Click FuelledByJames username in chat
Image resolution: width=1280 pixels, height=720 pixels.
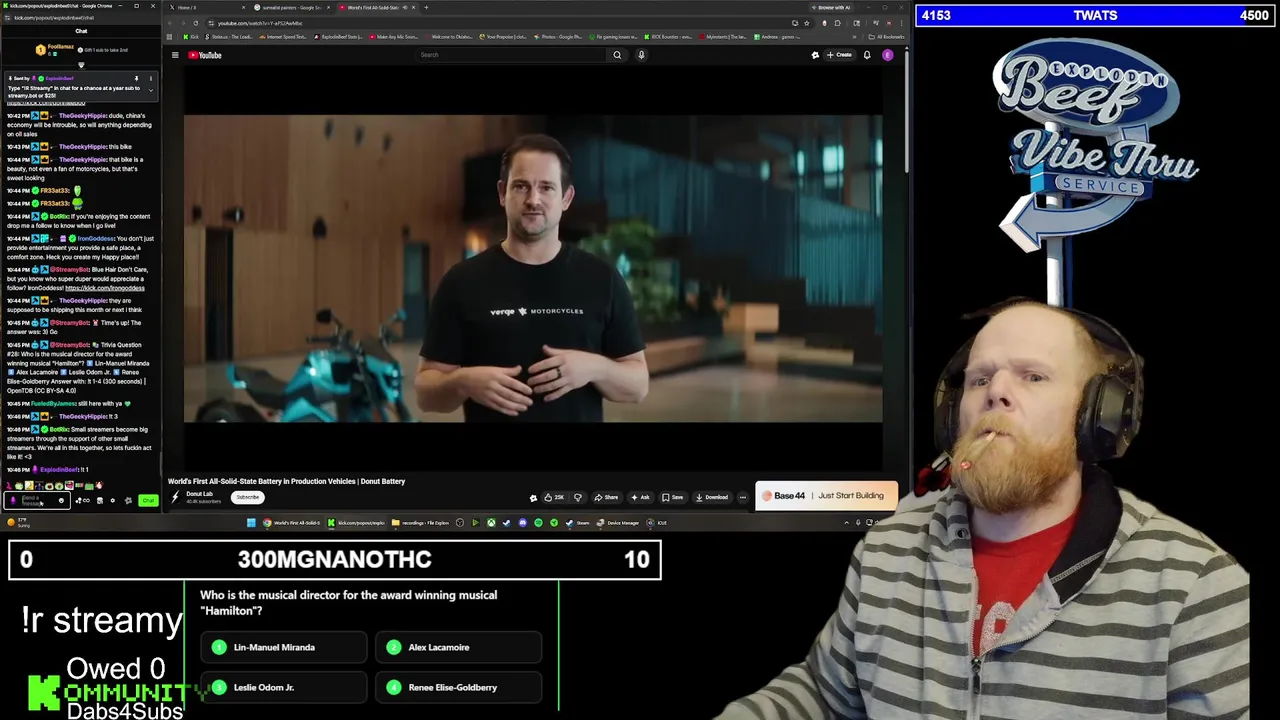pyautogui.click(x=54, y=404)
